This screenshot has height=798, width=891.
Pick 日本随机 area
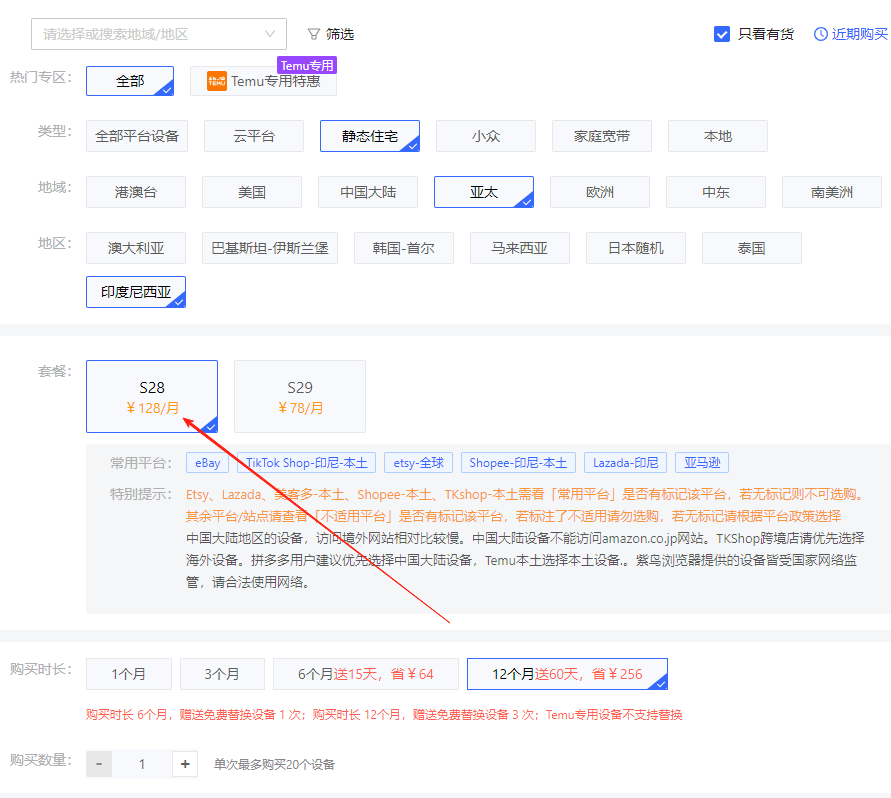636,248
